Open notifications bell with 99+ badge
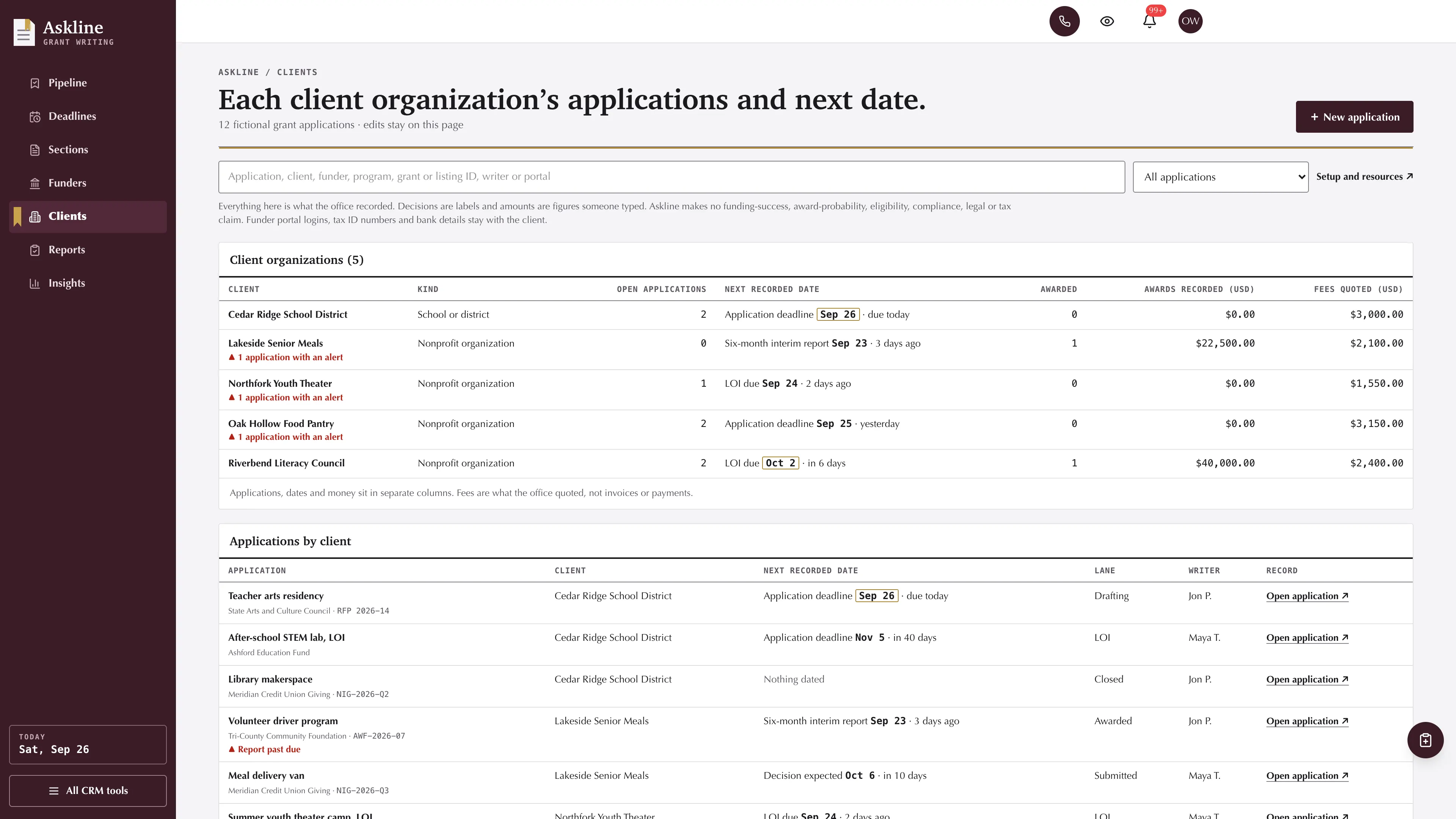This screenshot has height=819, width=1456. 1149,21
